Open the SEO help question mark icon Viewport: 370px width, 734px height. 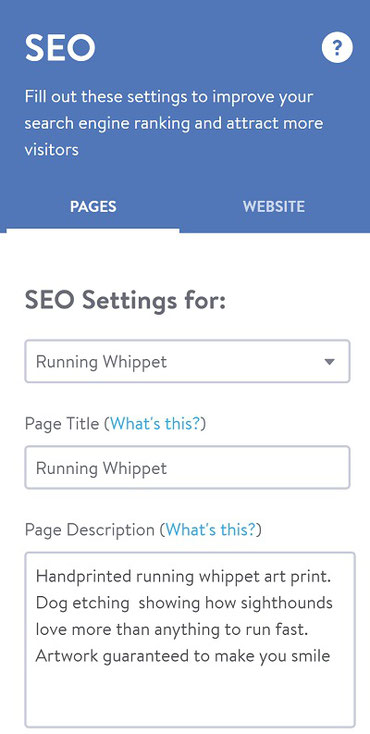coord(337,47)
